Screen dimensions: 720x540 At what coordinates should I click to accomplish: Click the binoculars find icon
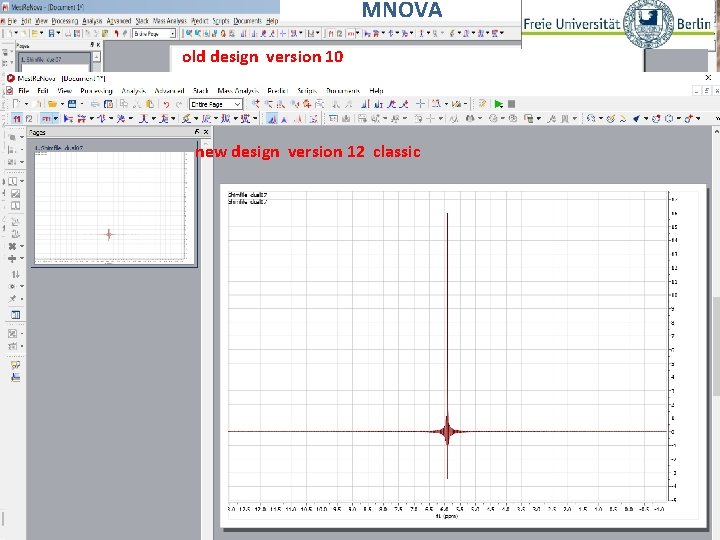(x=470, y=119)
